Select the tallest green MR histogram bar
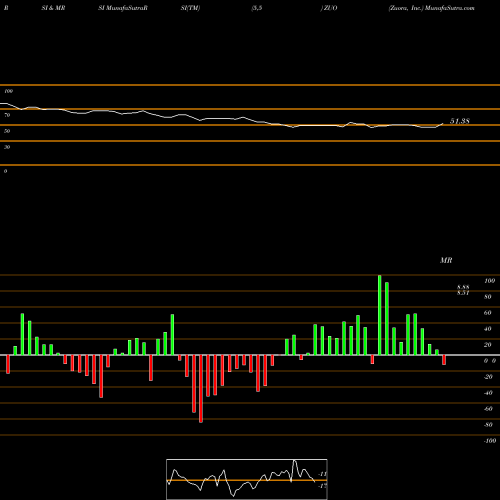This screenshot has height=500, width=500. point(380,315)
